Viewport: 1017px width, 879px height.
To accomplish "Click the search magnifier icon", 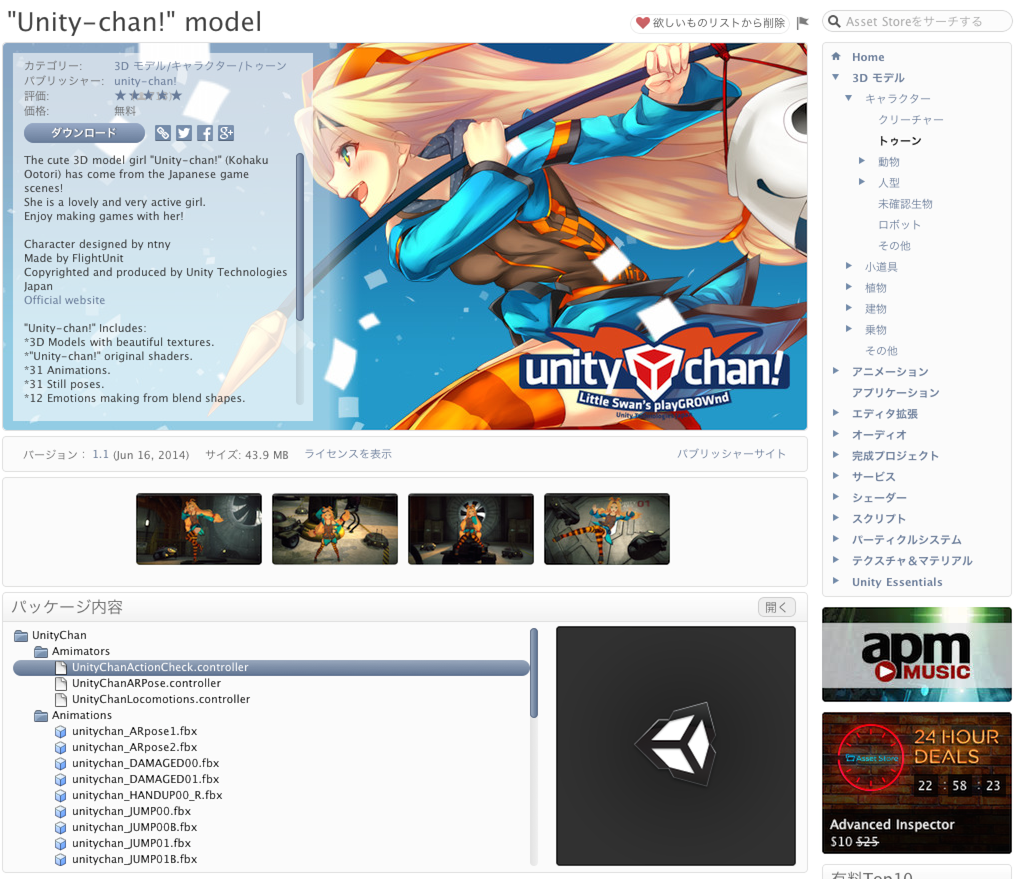I will tap(835, 21).
